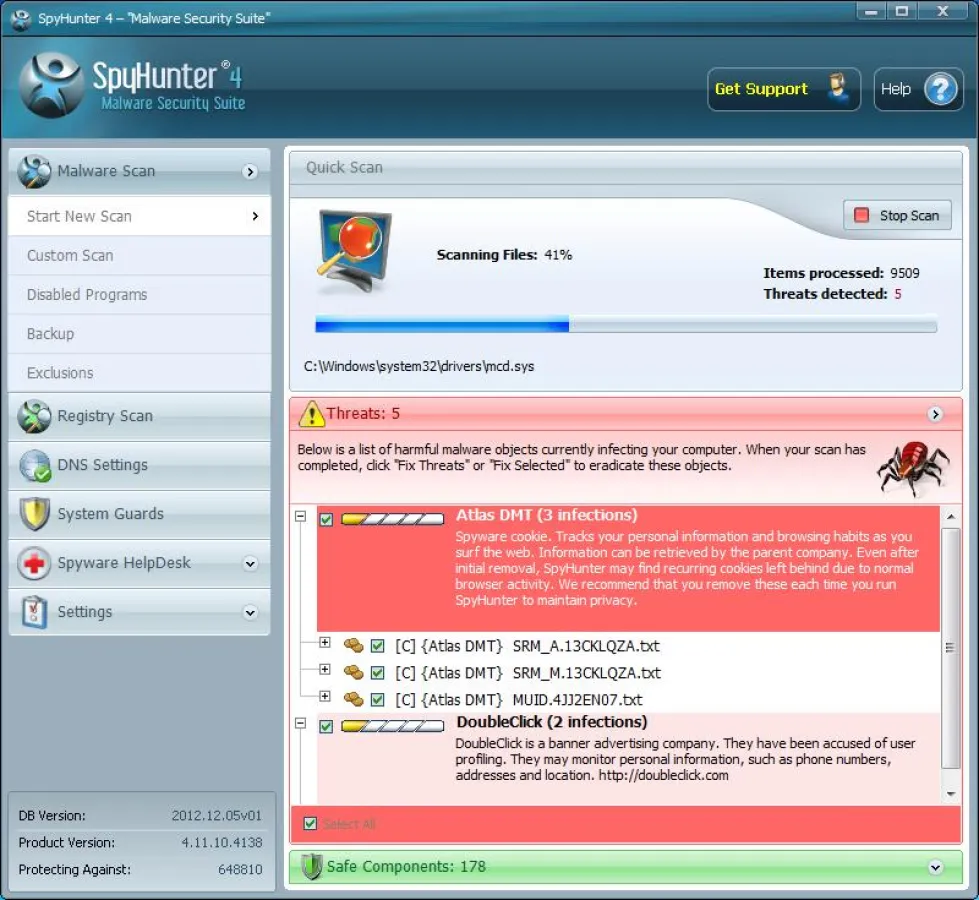Open Spyware HelpDesk using its red cross icon
Image resolution: width=979 pixels, height=900 pixels.
34,563
